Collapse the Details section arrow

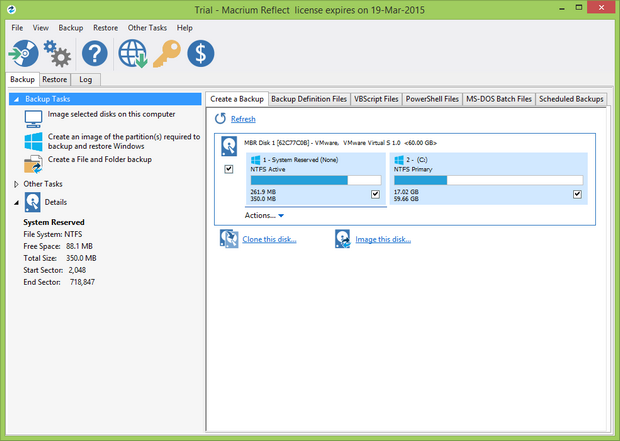point(16,203)
